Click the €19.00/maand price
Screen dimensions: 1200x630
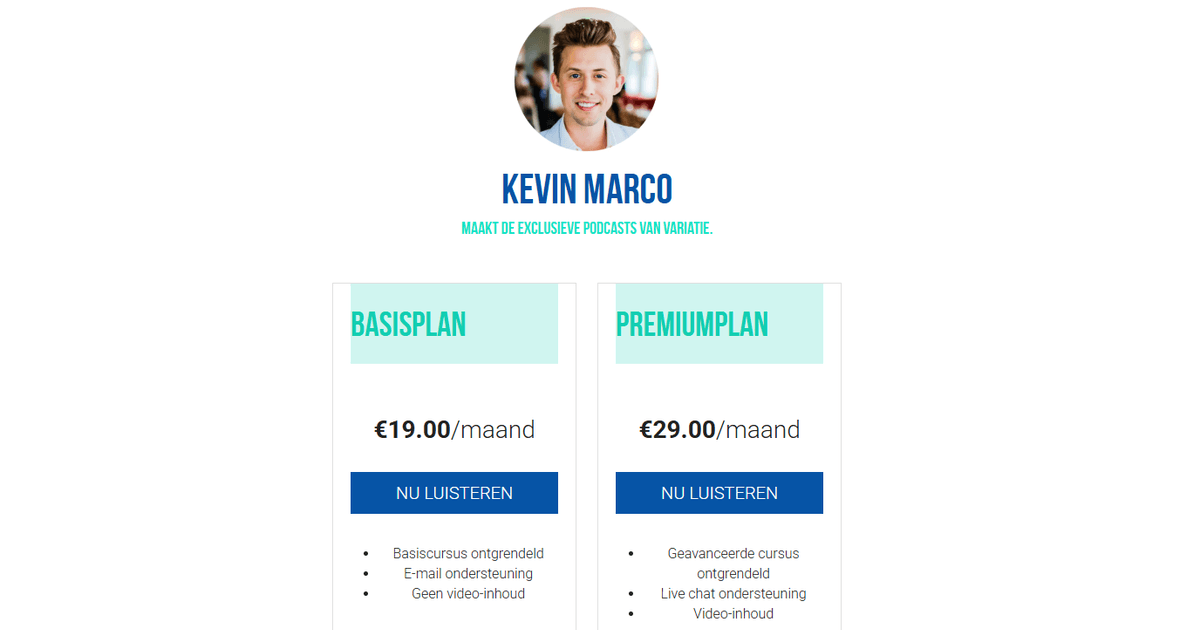click(x=454, y=430)
